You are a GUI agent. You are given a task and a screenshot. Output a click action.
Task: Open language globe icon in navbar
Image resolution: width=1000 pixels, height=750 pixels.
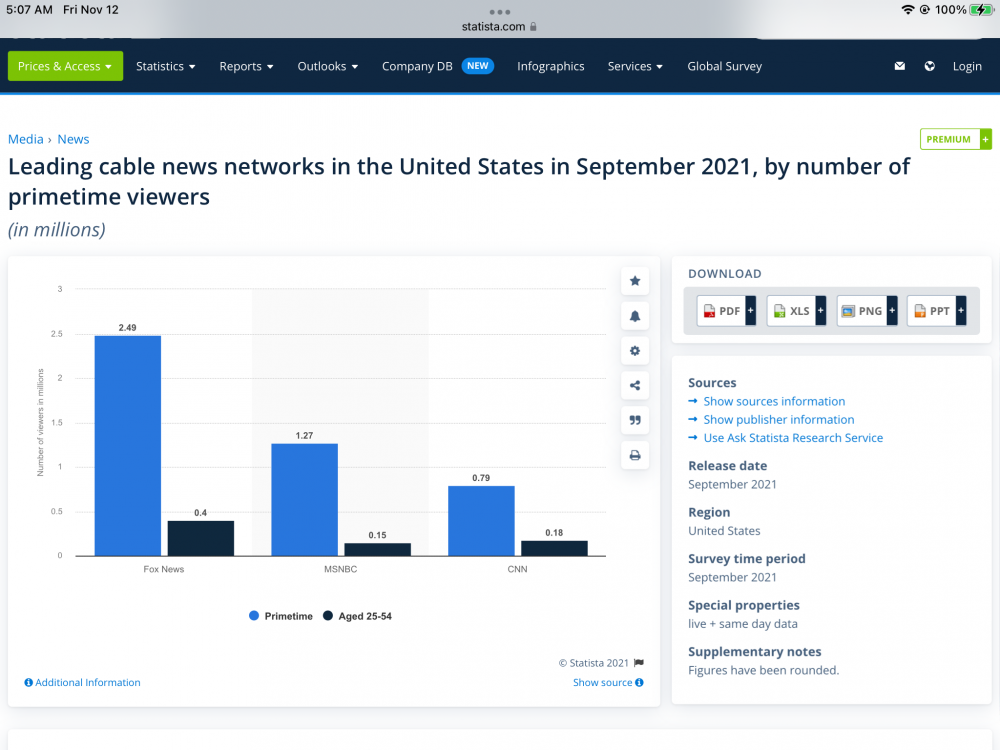(x=929, y=66)
